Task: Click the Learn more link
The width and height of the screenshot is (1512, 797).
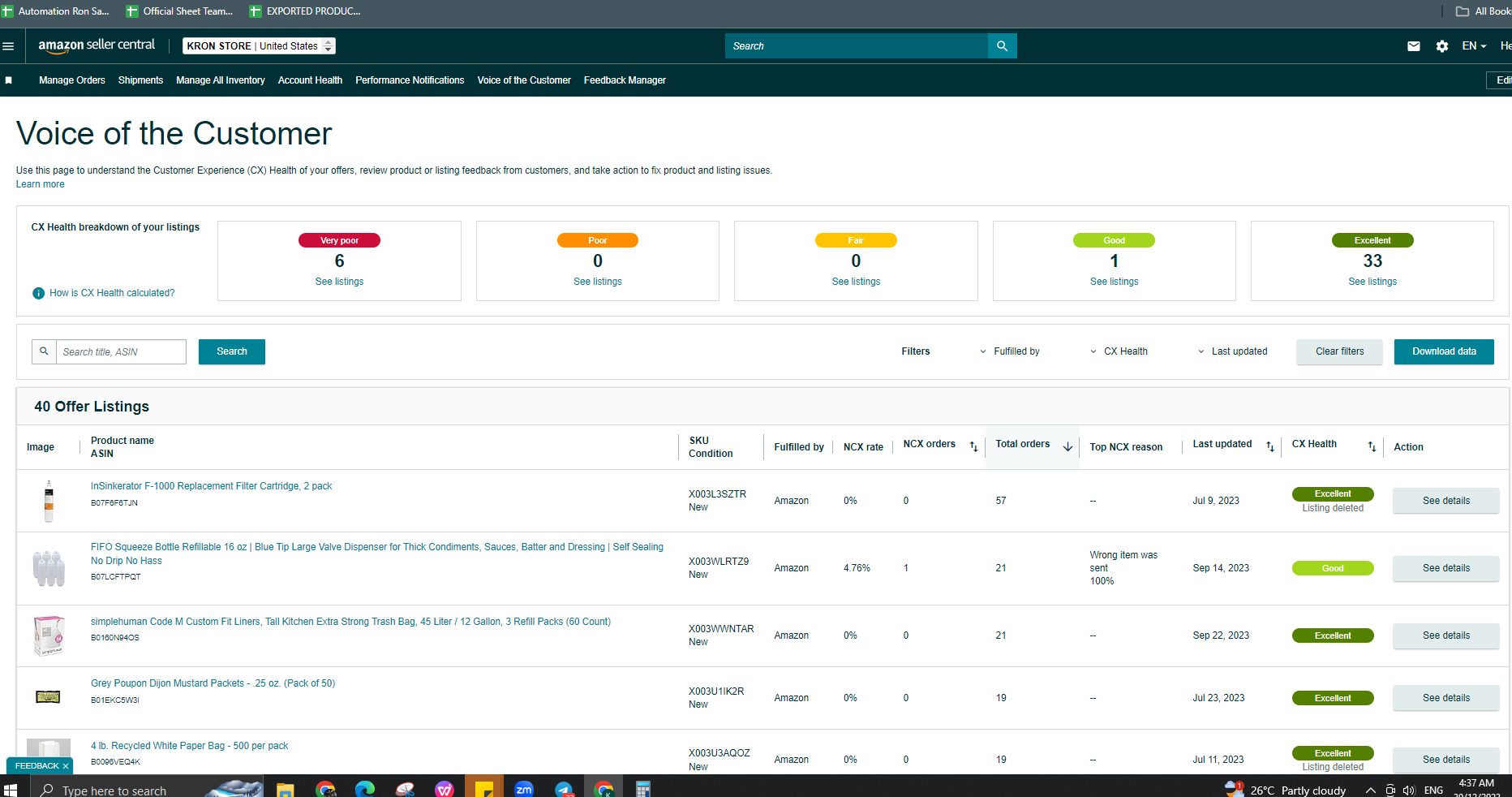Action: [41, 184]
